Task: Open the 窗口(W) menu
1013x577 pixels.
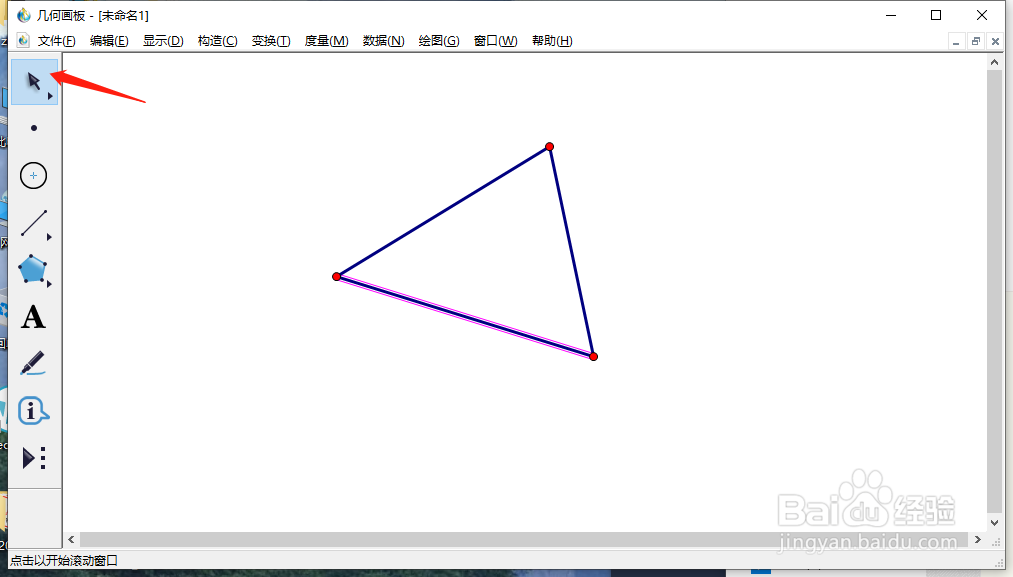Action: point(496,41)
